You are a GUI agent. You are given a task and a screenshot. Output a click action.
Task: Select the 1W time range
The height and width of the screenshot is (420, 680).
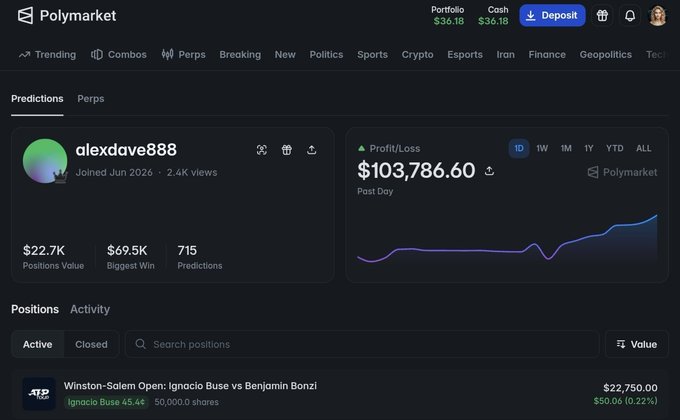click(542, 148)
